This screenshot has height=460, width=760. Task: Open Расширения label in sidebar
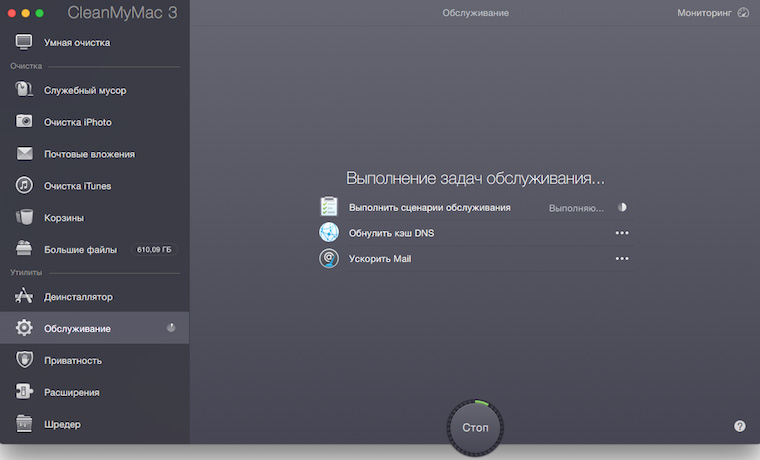72,393
